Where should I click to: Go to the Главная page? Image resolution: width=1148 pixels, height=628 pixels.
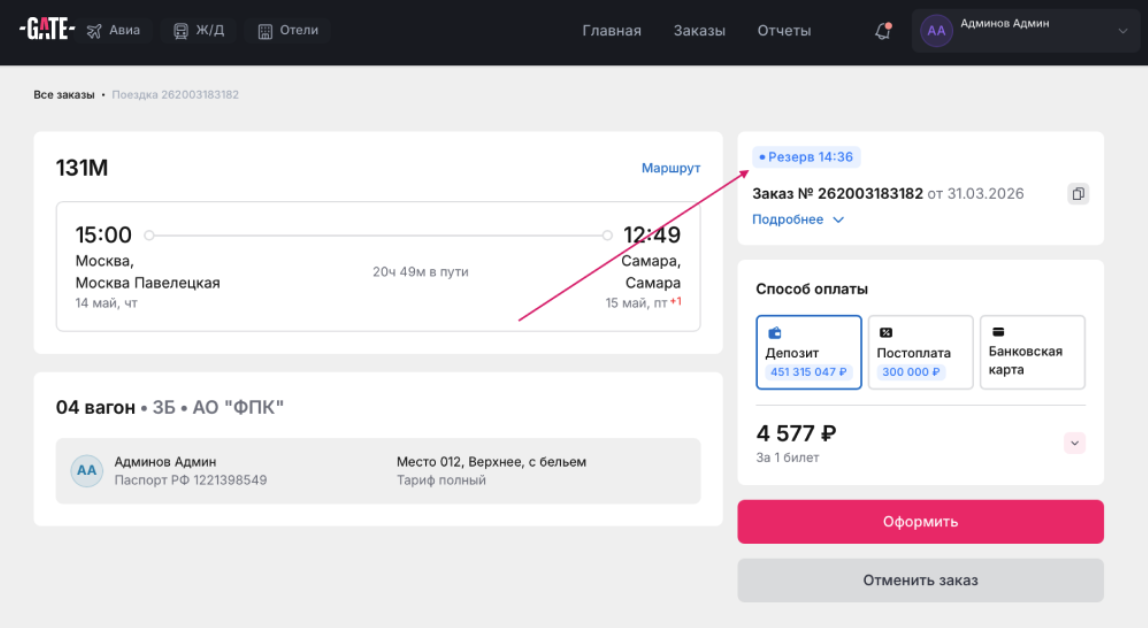[611, 31]
